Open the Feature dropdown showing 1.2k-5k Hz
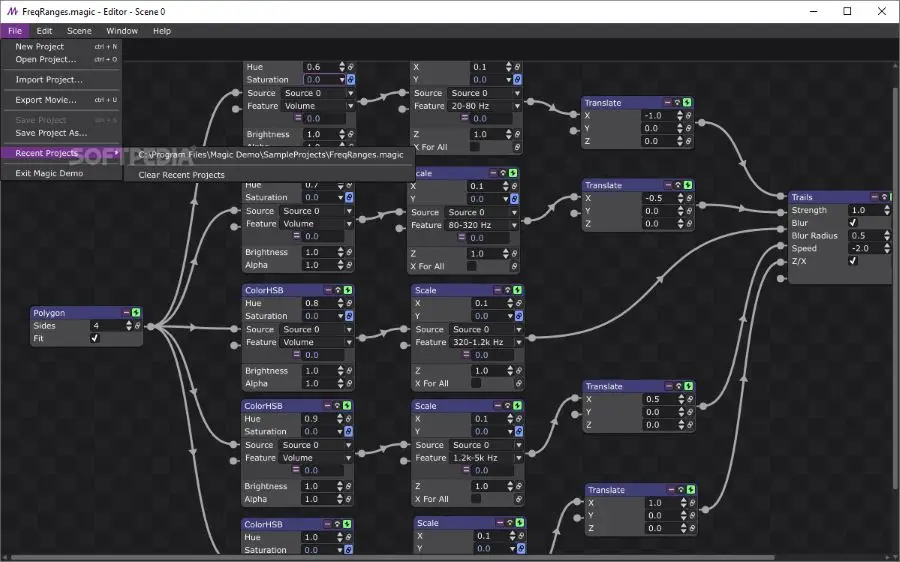The image size is (900, 562). click(x=485, y=458)
